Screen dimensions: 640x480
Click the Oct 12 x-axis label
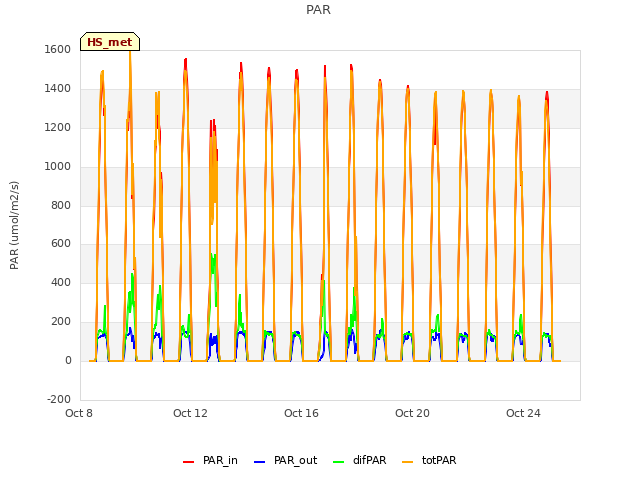coord(190,413)
